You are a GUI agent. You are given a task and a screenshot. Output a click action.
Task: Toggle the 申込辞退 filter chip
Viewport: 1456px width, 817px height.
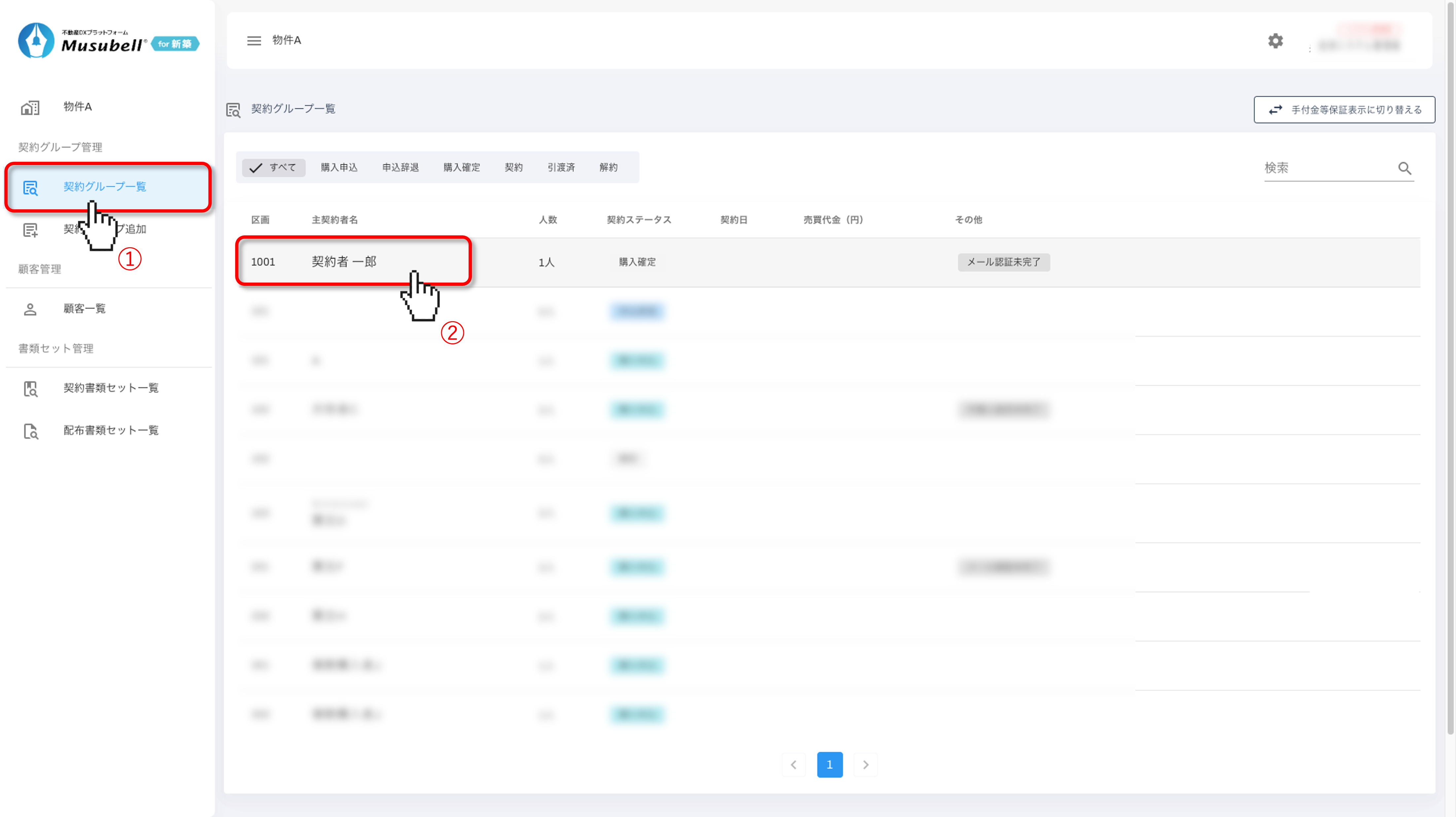[400, 167]
